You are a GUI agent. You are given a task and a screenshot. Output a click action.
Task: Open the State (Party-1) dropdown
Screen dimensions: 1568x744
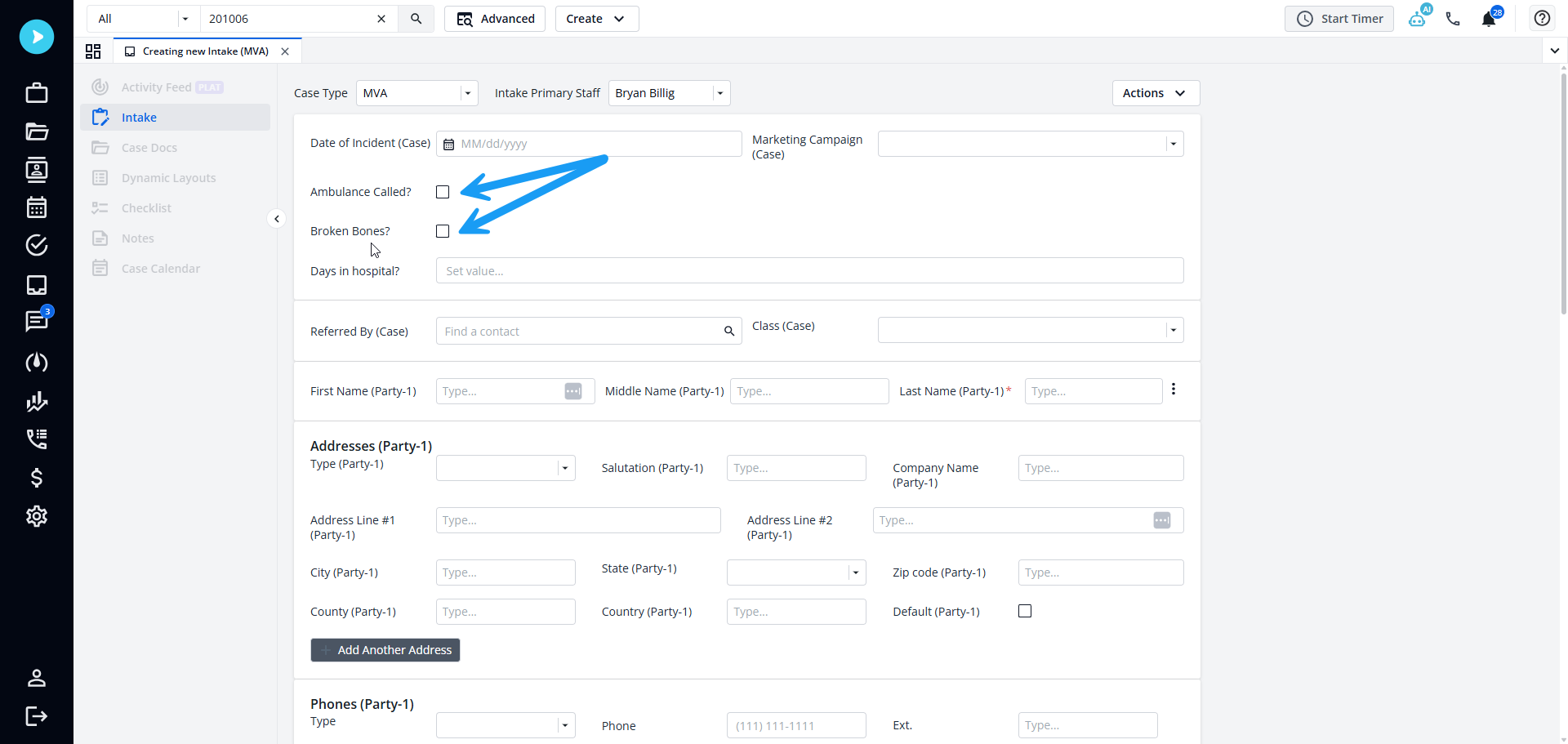click(796, 572)
